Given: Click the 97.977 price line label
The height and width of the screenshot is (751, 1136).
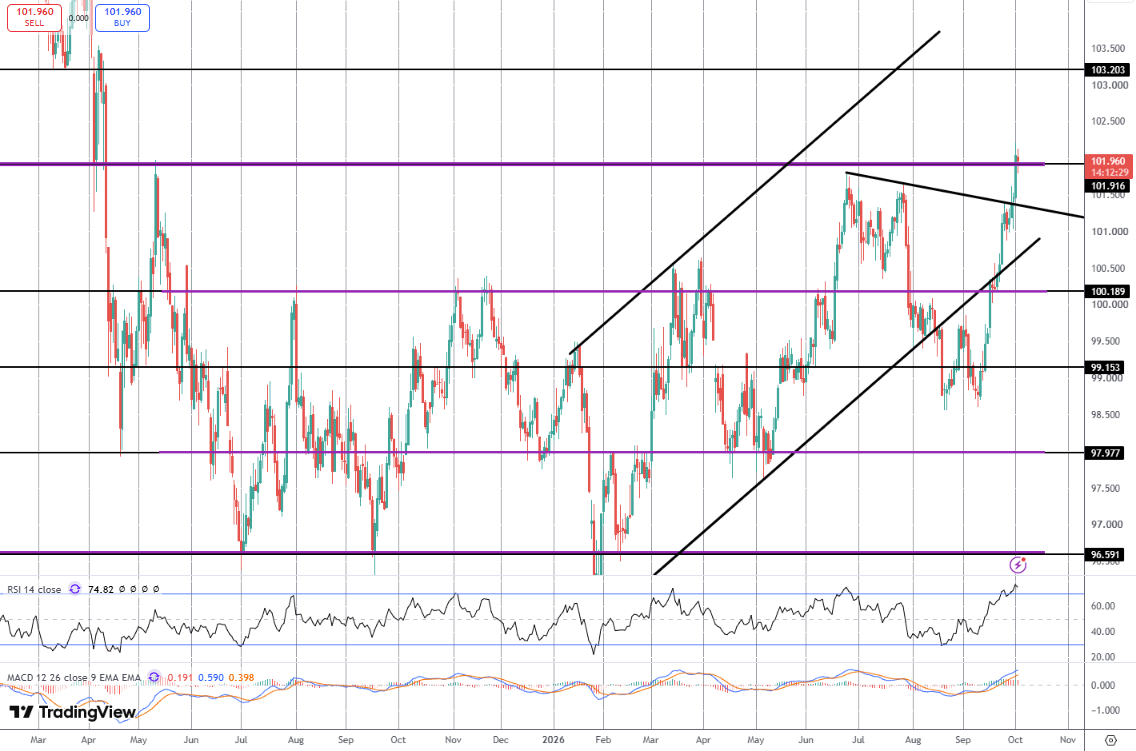Looking at the screenshot, I should coord(1106,453).
